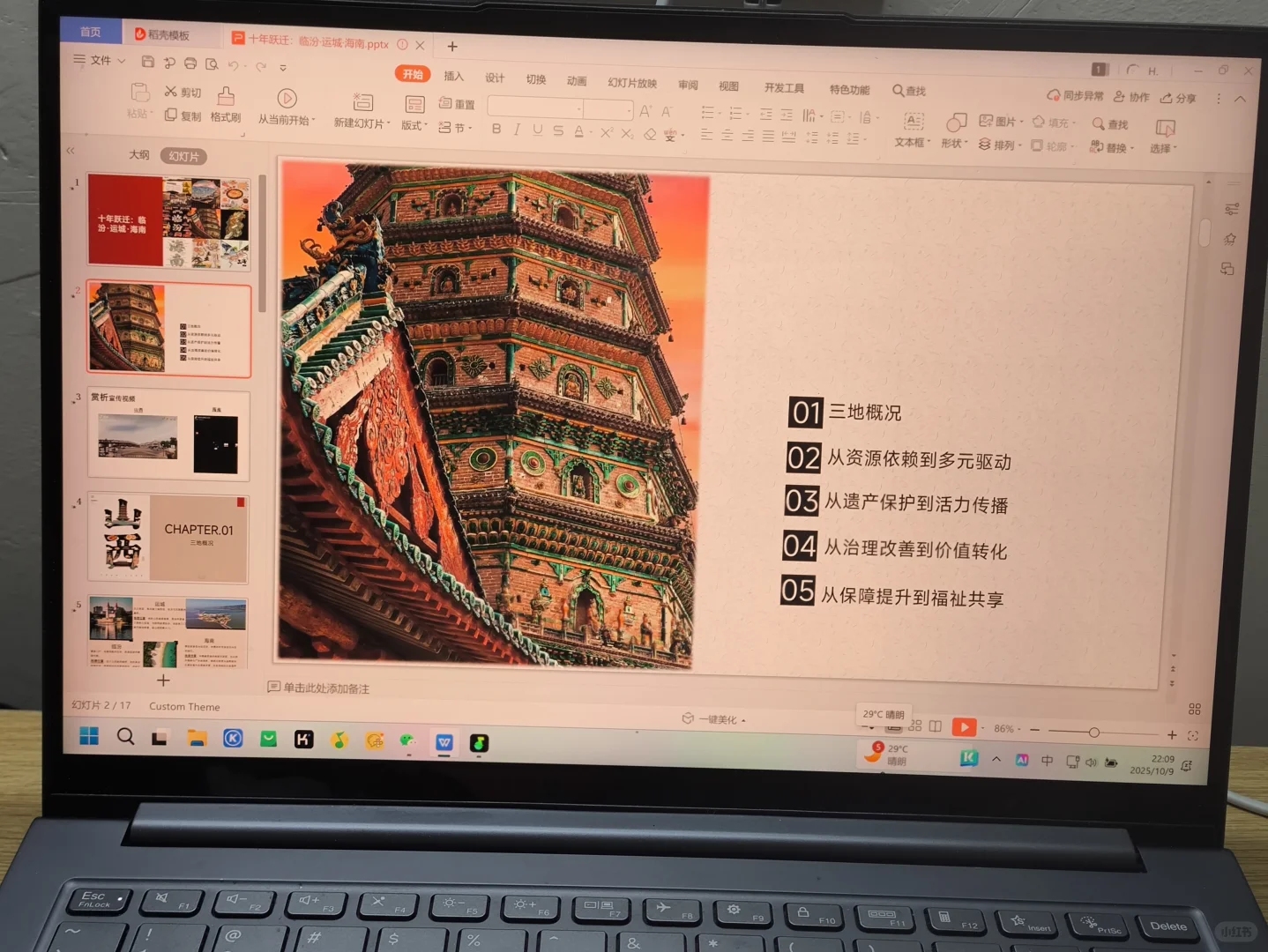Click the Collaborate (协作) button

(1132, 97)
